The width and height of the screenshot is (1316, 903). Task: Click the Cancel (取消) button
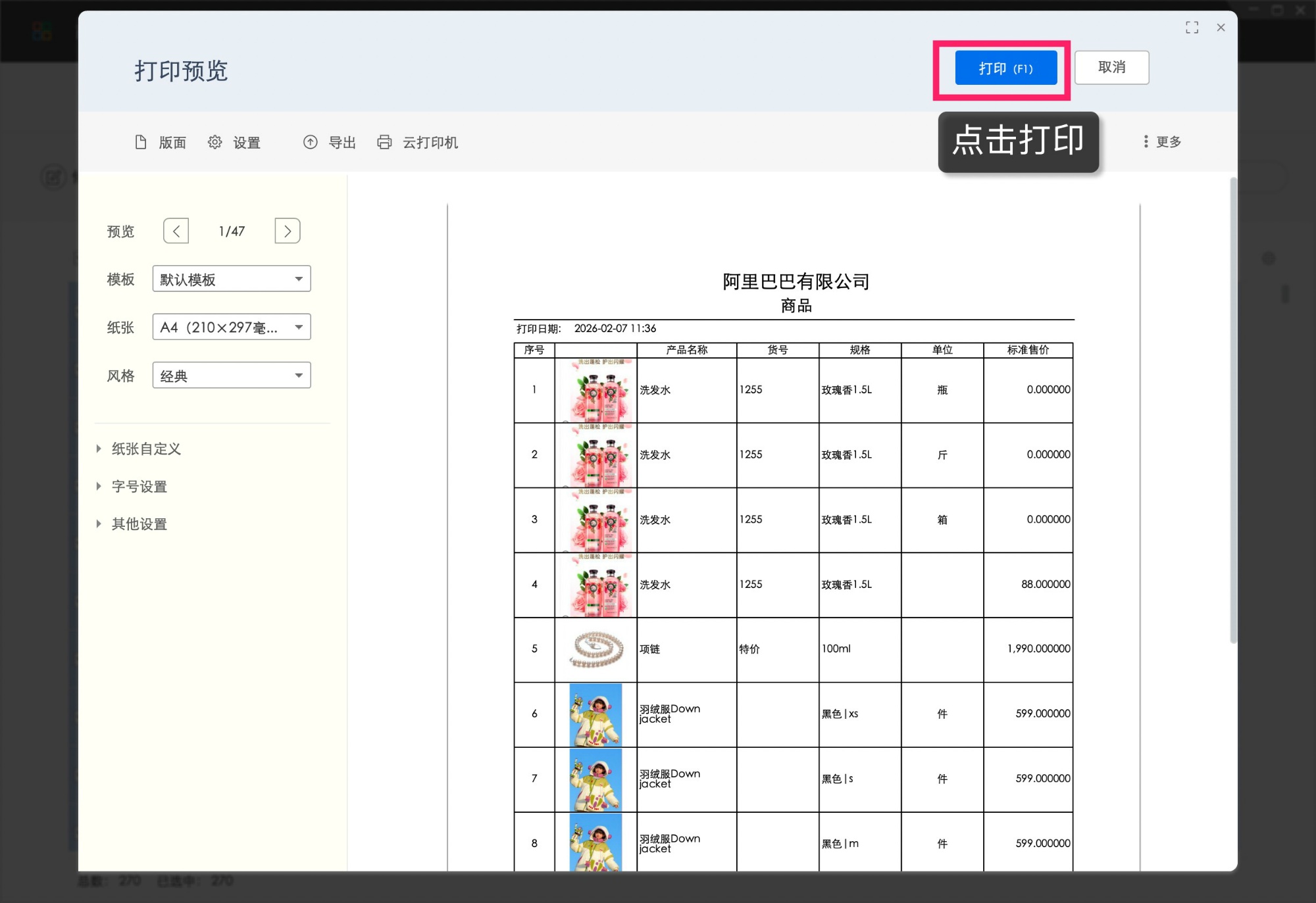coord(1111,67)
